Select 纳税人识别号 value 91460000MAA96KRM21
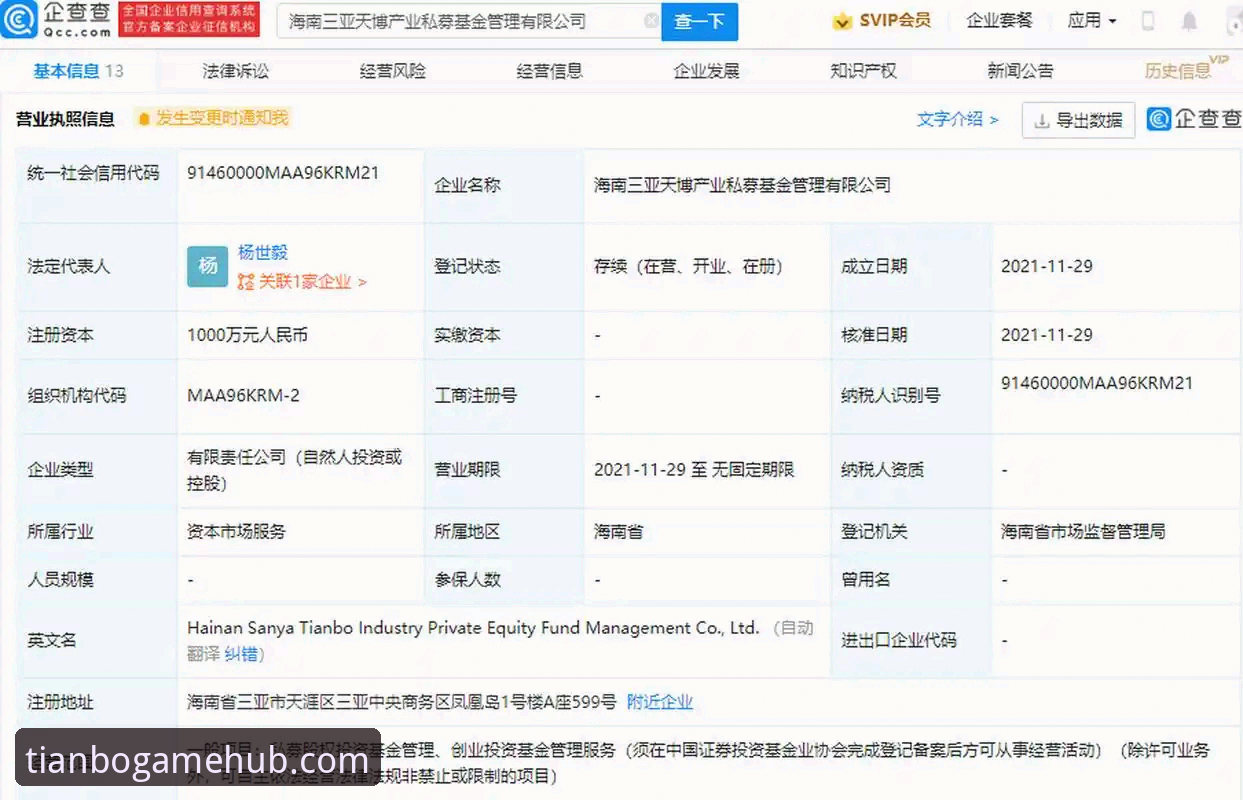 coord(1097,383)
